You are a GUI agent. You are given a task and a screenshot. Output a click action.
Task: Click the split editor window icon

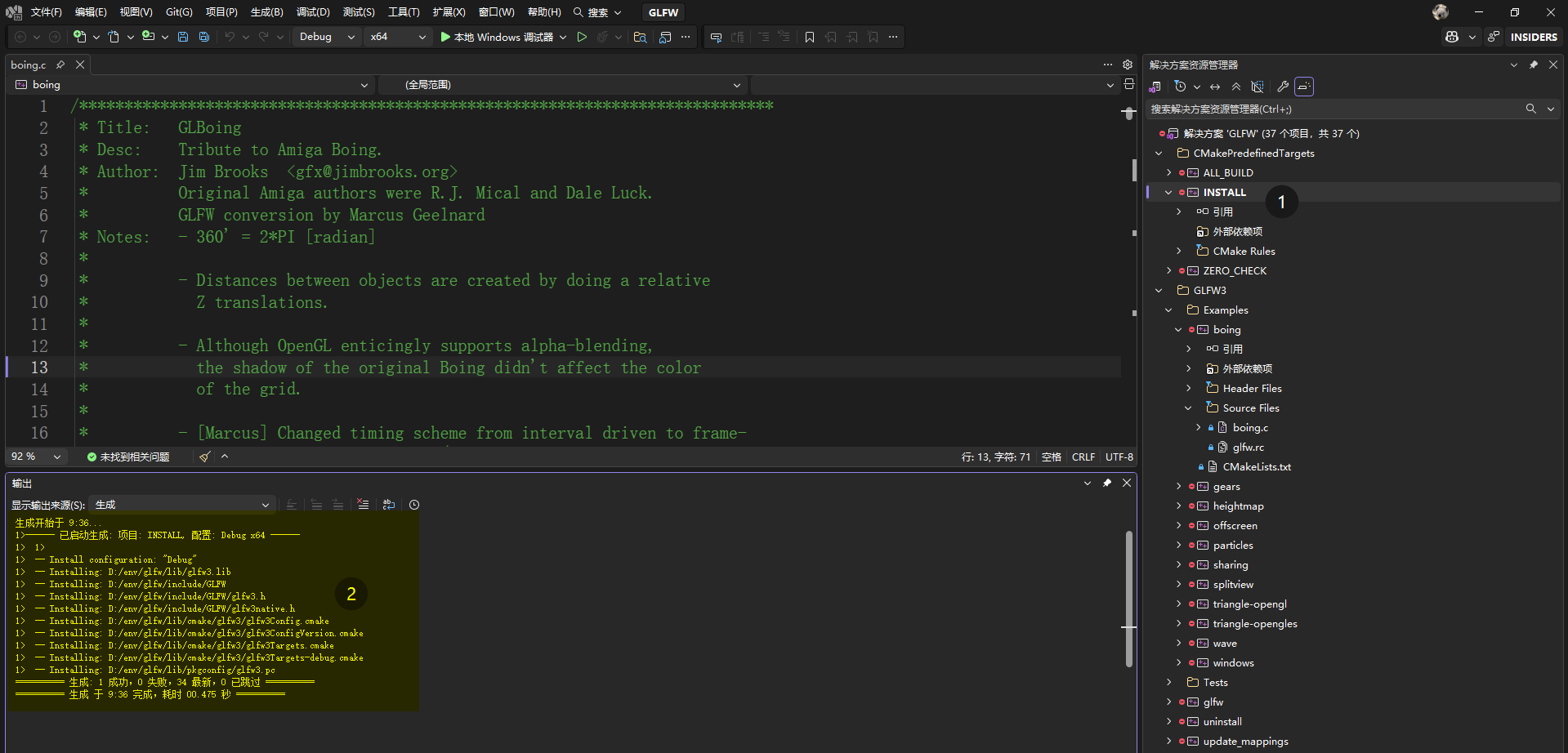1128,84
